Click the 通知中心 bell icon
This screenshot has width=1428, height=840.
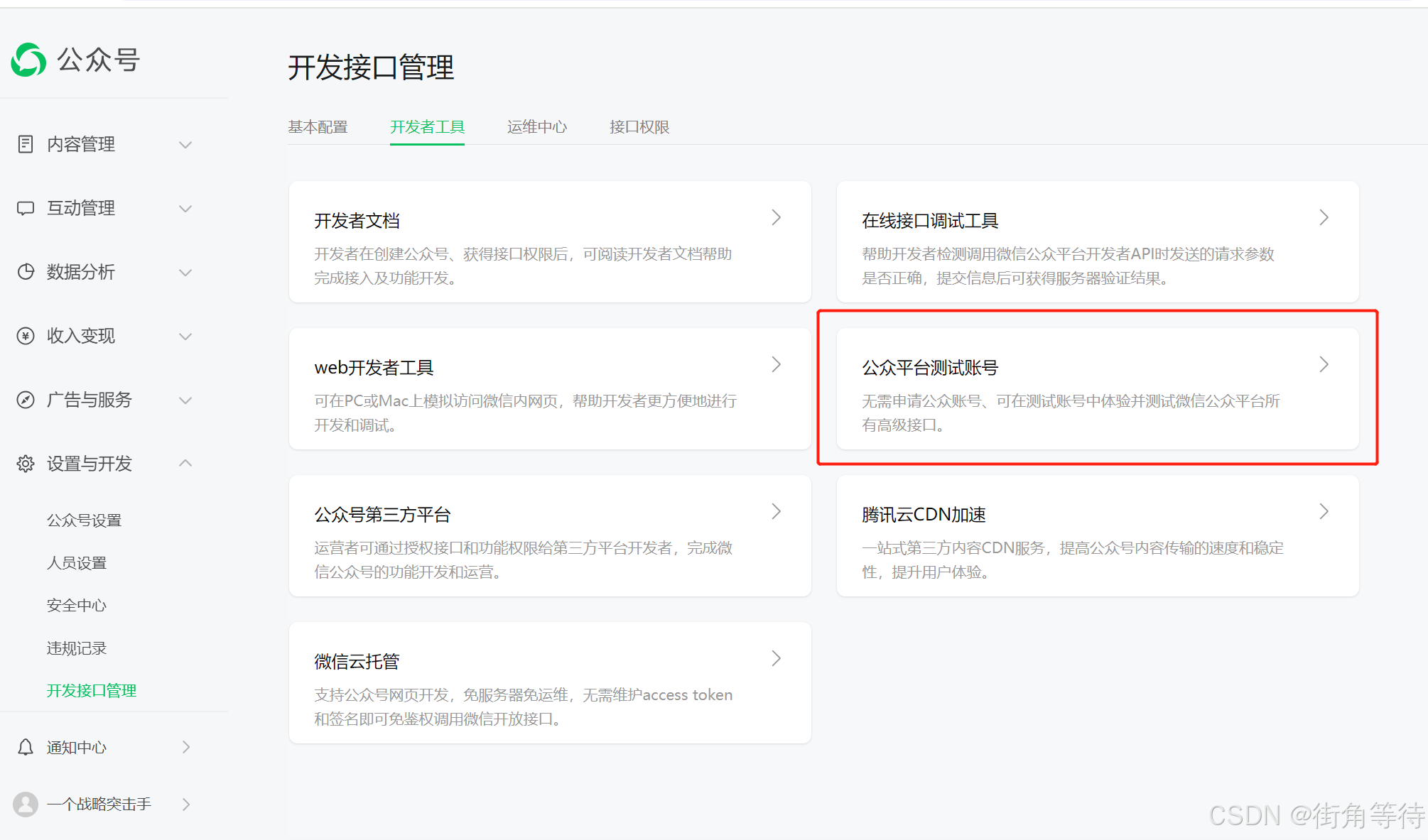26,747
